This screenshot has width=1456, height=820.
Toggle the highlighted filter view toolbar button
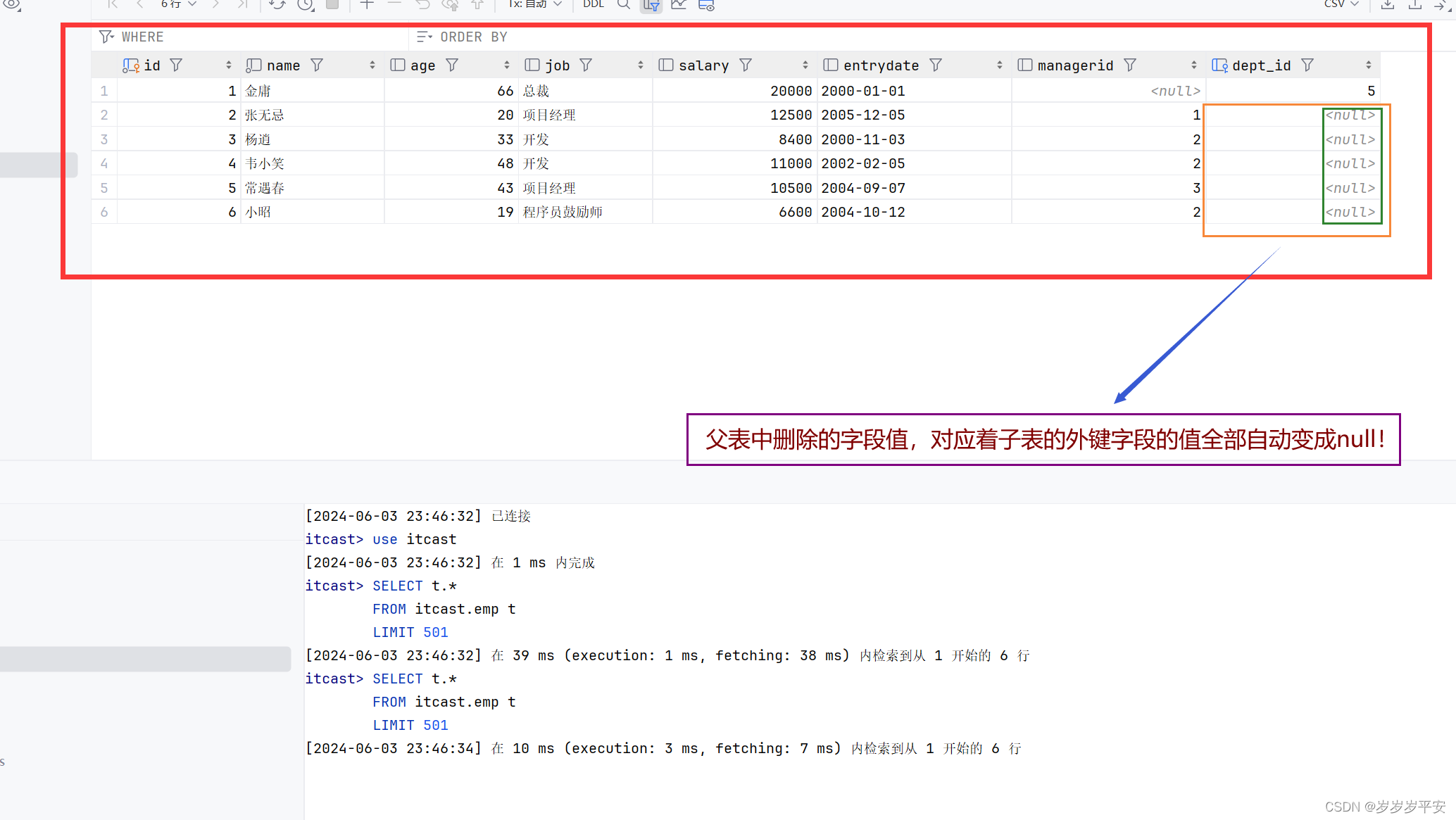(651, 5)
